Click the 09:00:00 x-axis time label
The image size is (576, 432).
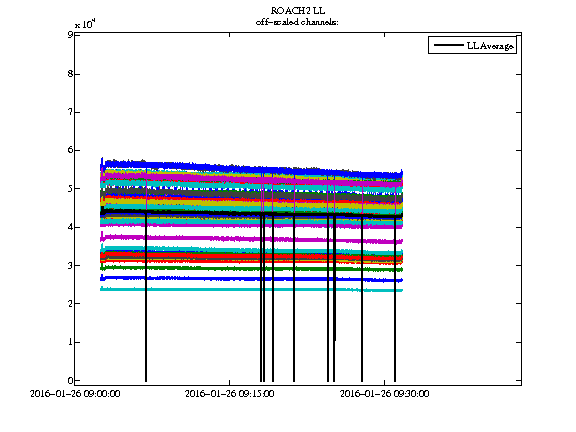(x=75, y=394)
